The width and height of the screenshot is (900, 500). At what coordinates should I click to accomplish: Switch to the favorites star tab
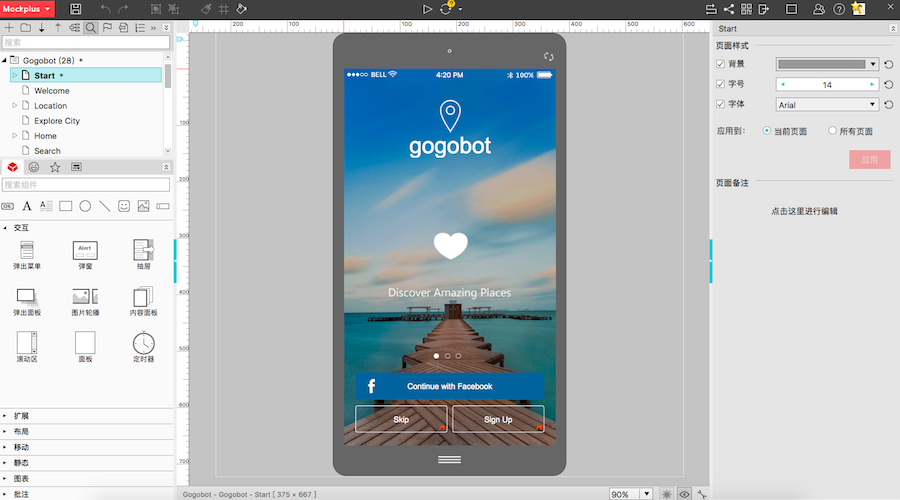[55, 167]
